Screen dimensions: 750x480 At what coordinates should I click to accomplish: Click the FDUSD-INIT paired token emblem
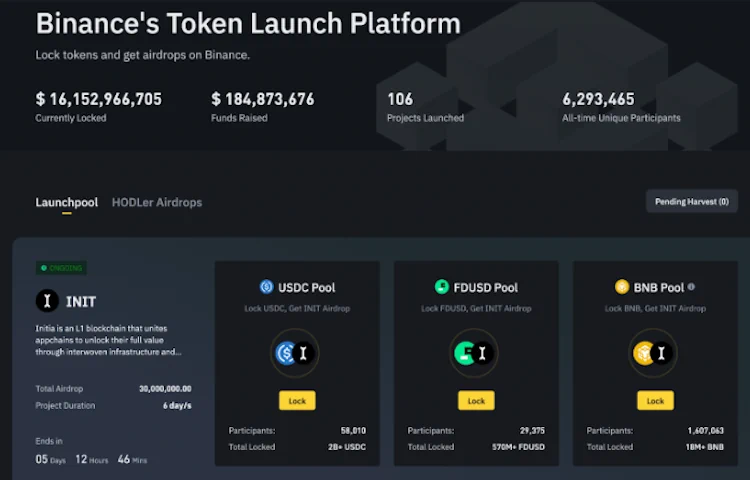pos(474,353)
